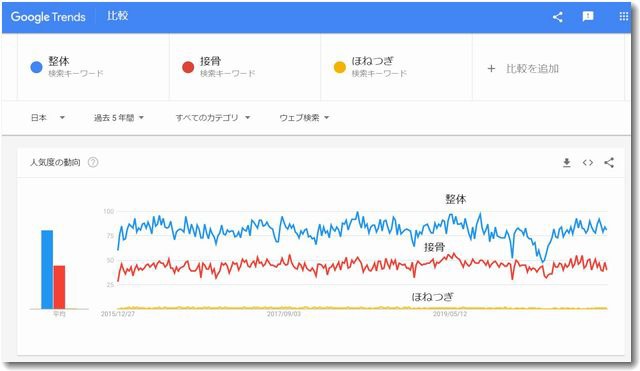
Task: Open the 日本 region dropdown
Action: pyautogui.click(x=48, y=118)
